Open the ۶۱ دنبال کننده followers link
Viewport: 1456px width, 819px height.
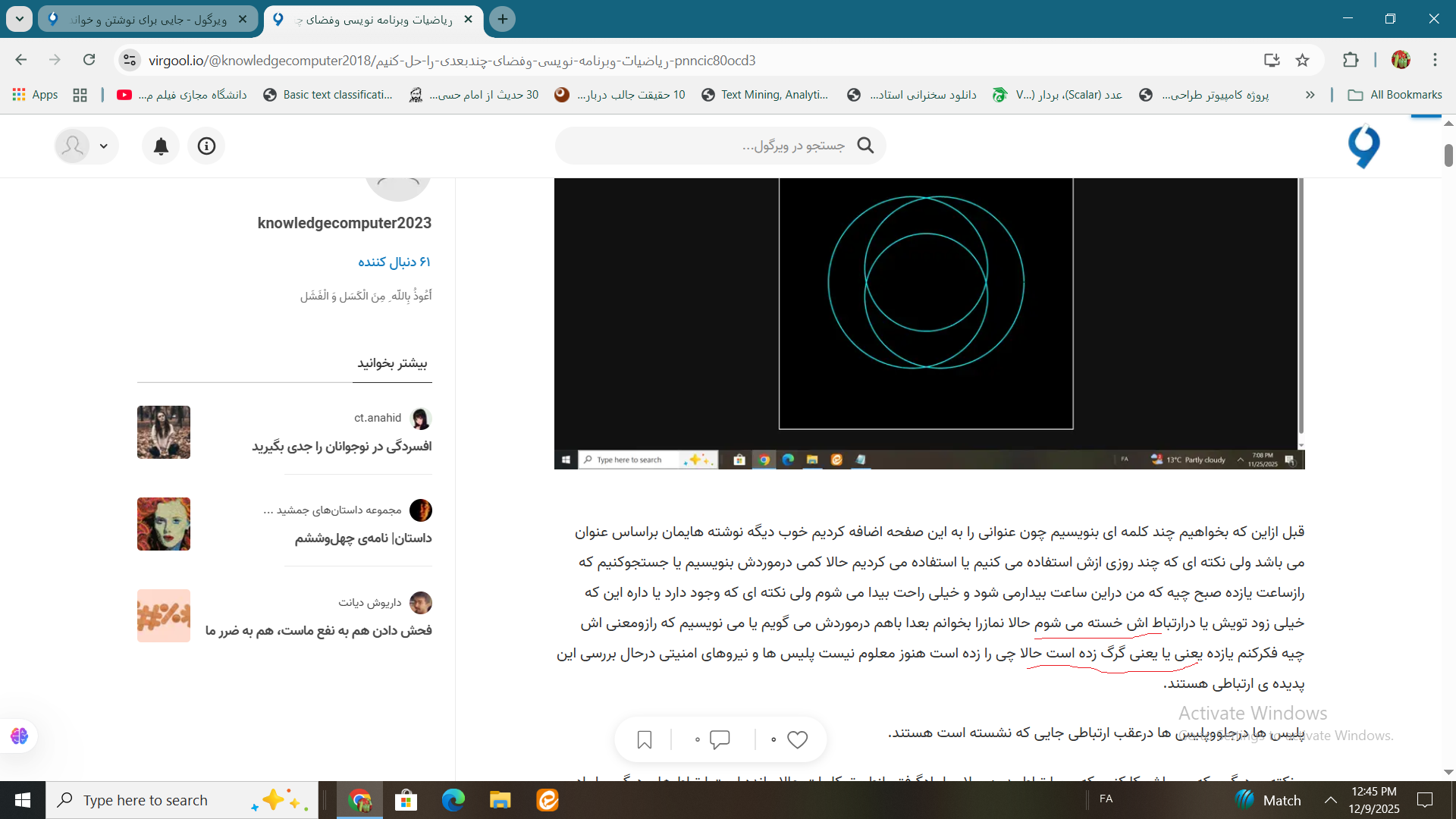click(394, 262)
